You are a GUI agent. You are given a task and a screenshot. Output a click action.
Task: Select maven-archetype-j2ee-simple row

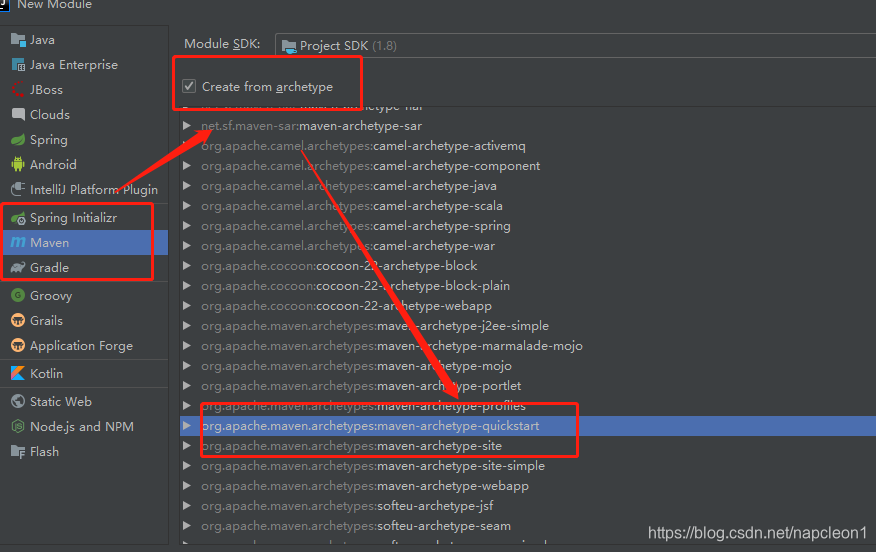[528, 326]
